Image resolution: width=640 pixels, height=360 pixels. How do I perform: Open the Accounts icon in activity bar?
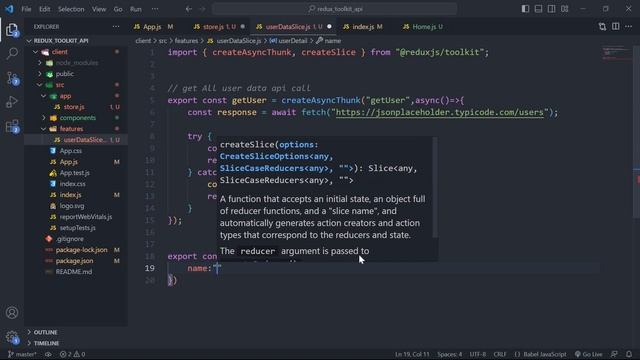[x=12, y=313]
